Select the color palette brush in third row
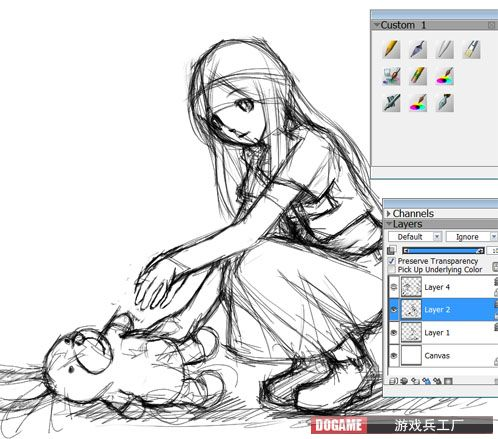The image size is (498, 439). click(418, 103)
